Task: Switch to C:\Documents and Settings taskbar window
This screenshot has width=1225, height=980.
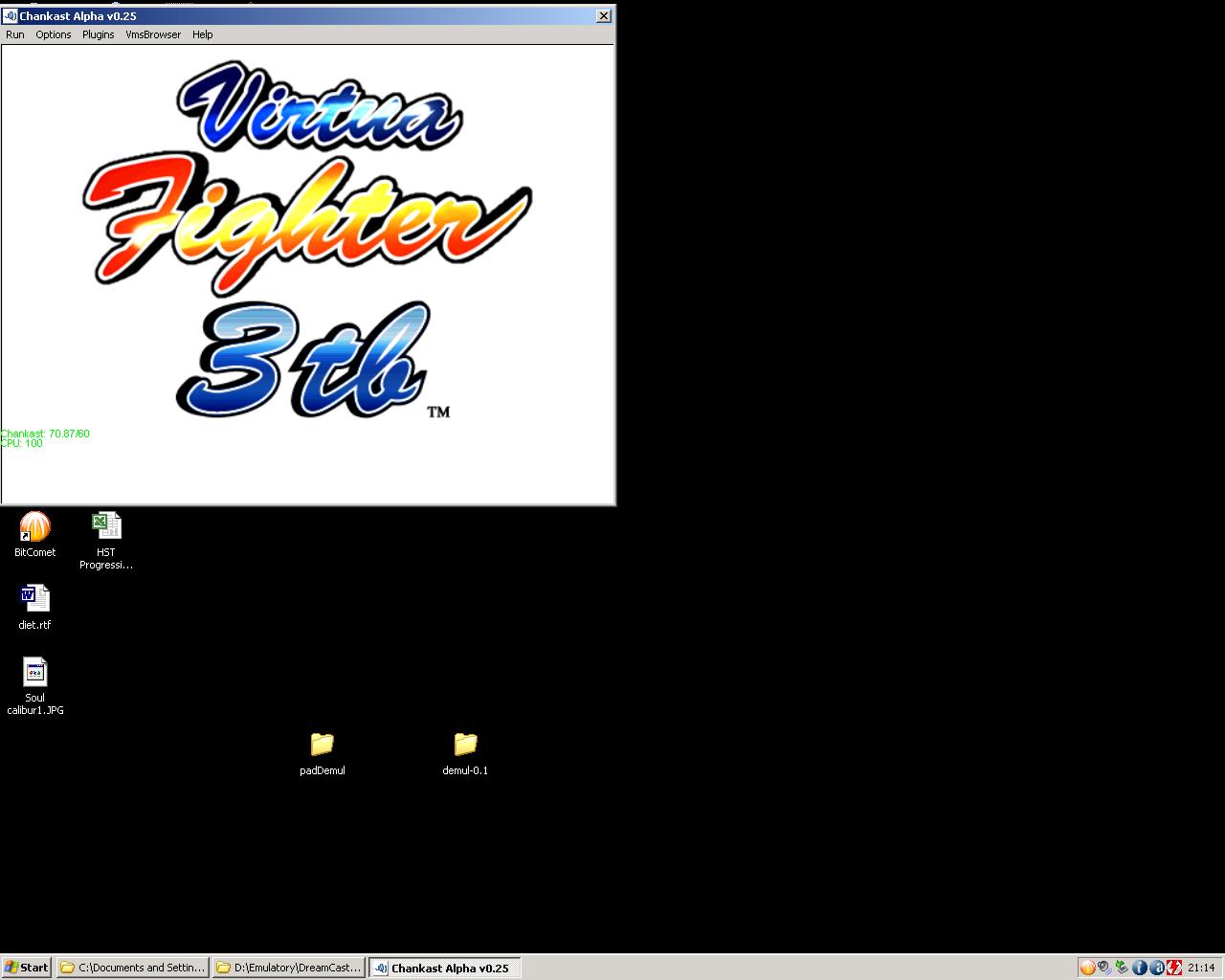Action: click(x=132, y=968)
